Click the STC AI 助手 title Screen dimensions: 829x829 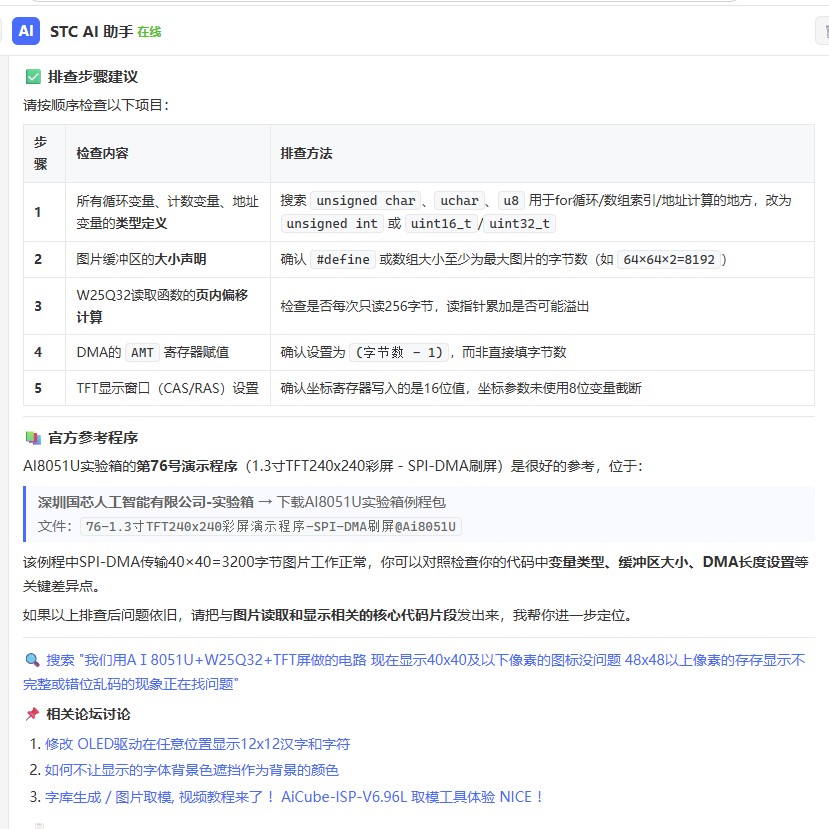(91, 32)
